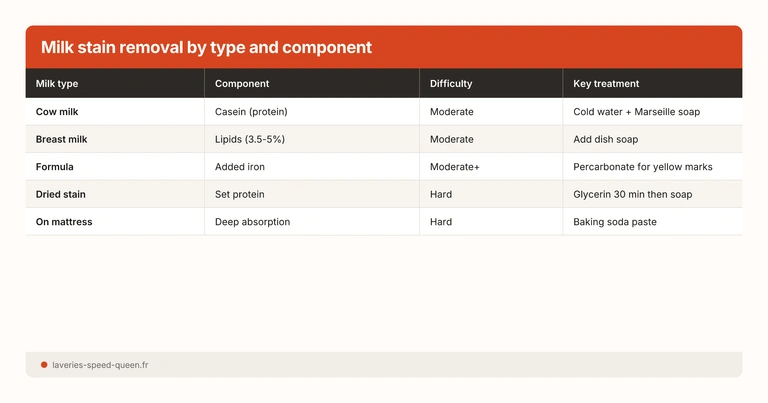Screen dimensions: 768x403
Task: Click the "Milk type" column header
Action: click(57, 84)
